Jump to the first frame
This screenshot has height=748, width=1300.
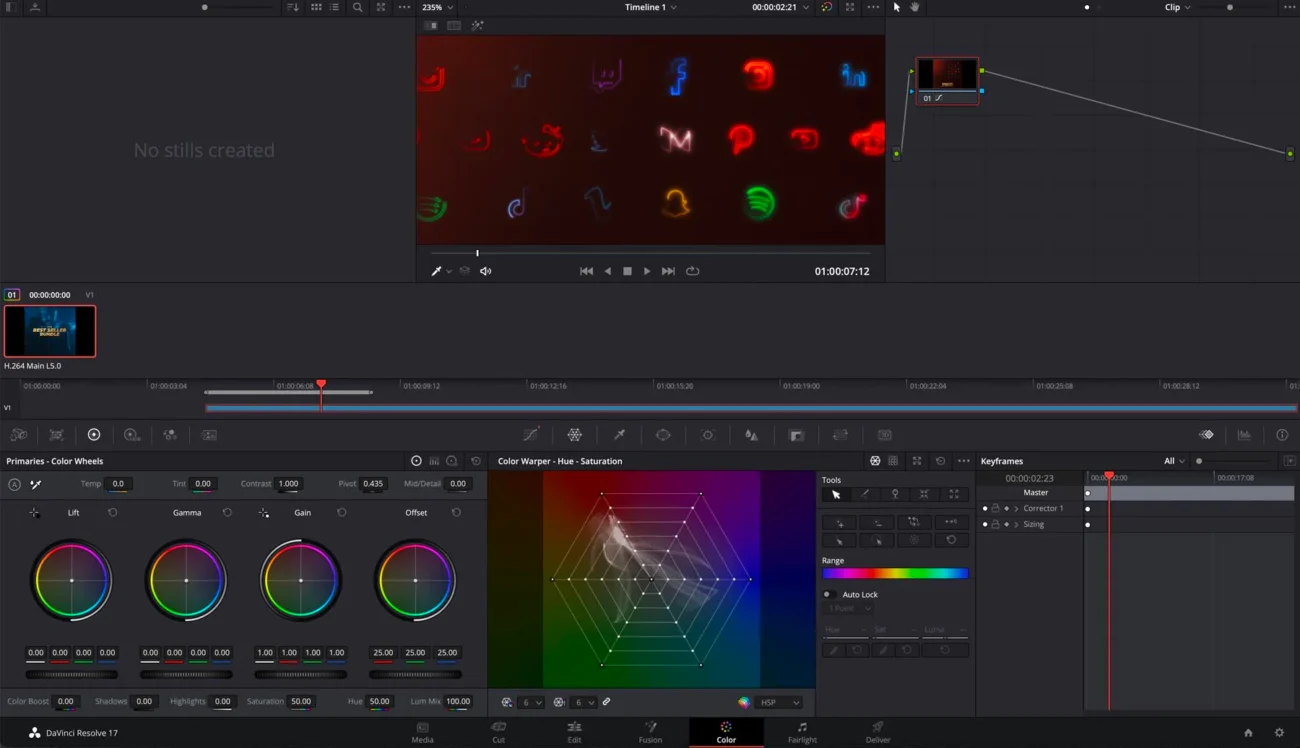point(586,271)
